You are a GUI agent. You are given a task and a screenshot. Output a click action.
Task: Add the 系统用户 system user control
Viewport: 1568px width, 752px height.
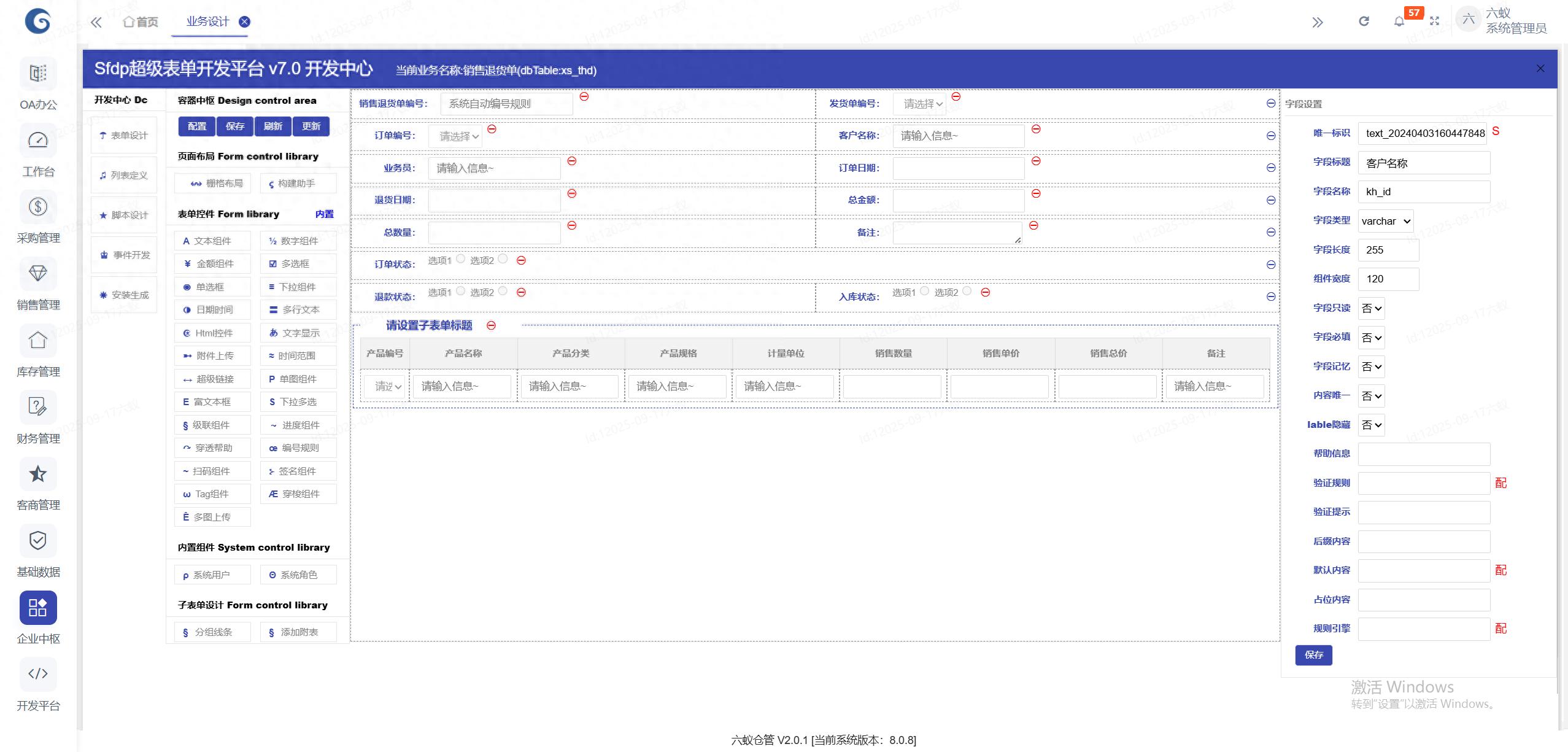212,575
